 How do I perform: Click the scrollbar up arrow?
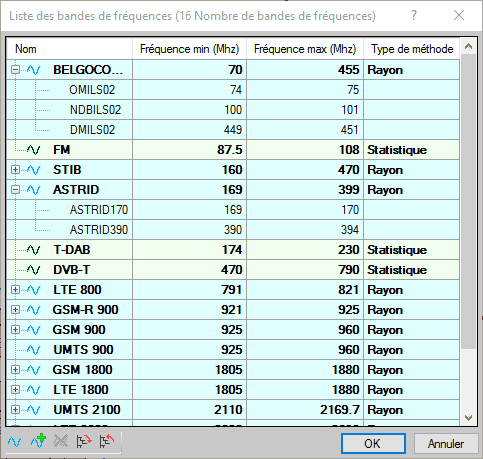[x=468, y=46]
